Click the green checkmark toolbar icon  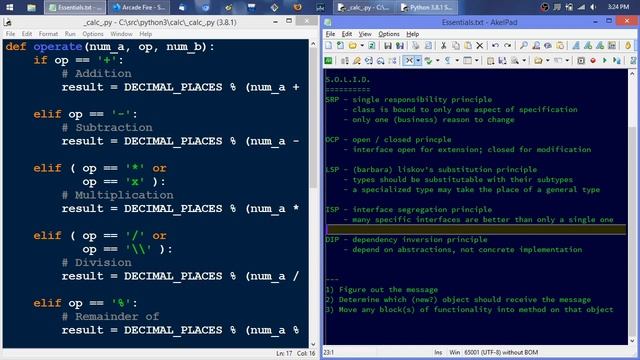click(x=428, y=60)
